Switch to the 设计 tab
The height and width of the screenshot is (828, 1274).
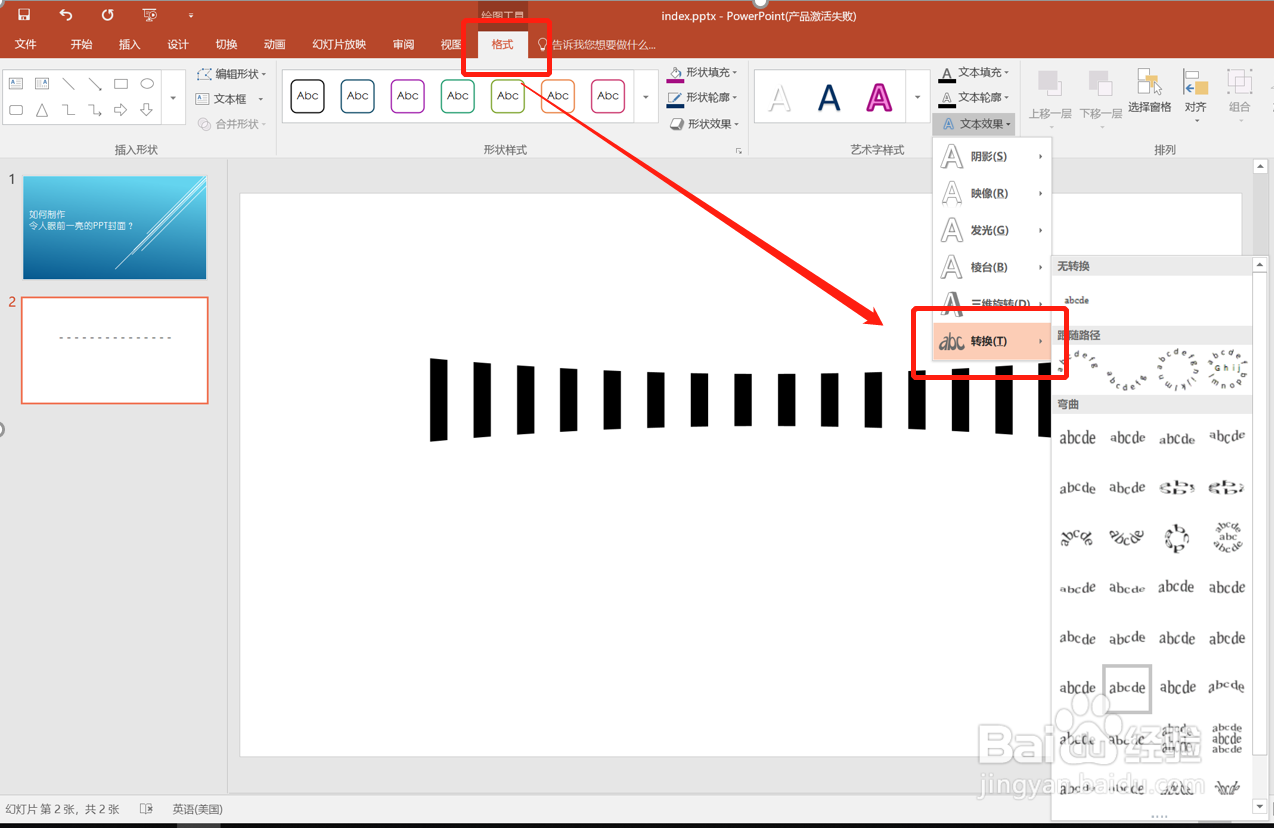click(x=178, y=45)
